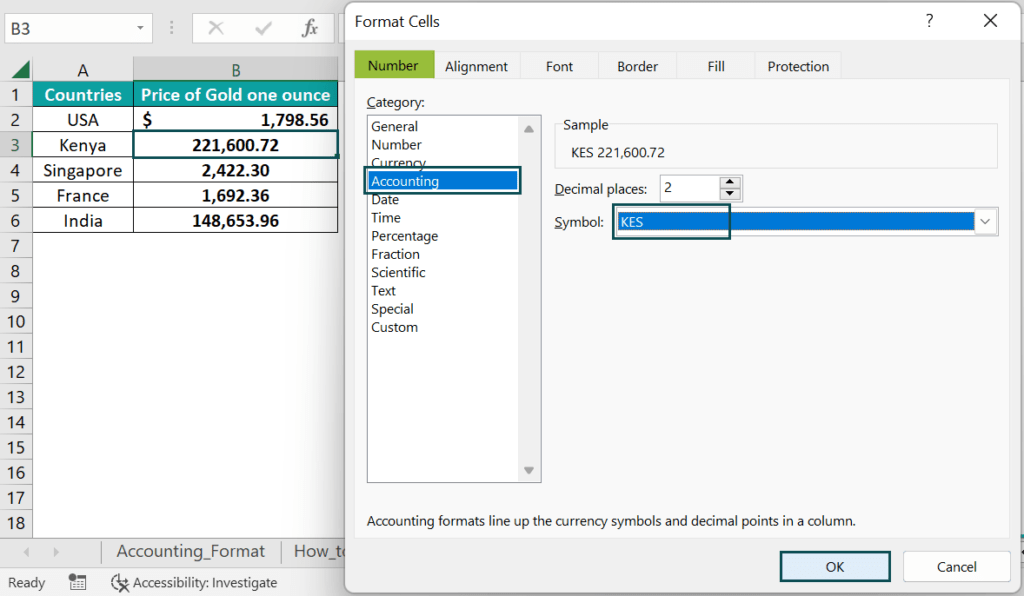Switch to the Alignment tab
Screen dimensions: 1024x596
click(x=477, y=64)
